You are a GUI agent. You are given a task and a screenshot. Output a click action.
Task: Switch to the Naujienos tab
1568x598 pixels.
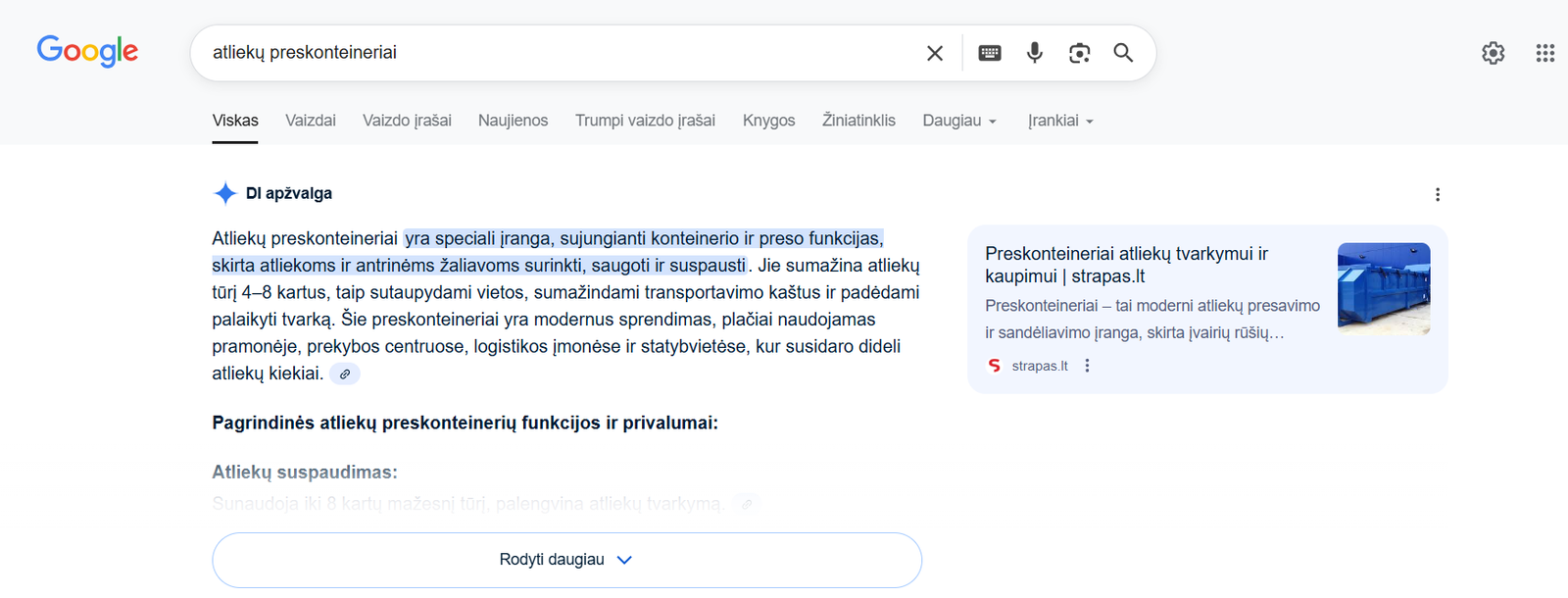(x=513, y=121)
